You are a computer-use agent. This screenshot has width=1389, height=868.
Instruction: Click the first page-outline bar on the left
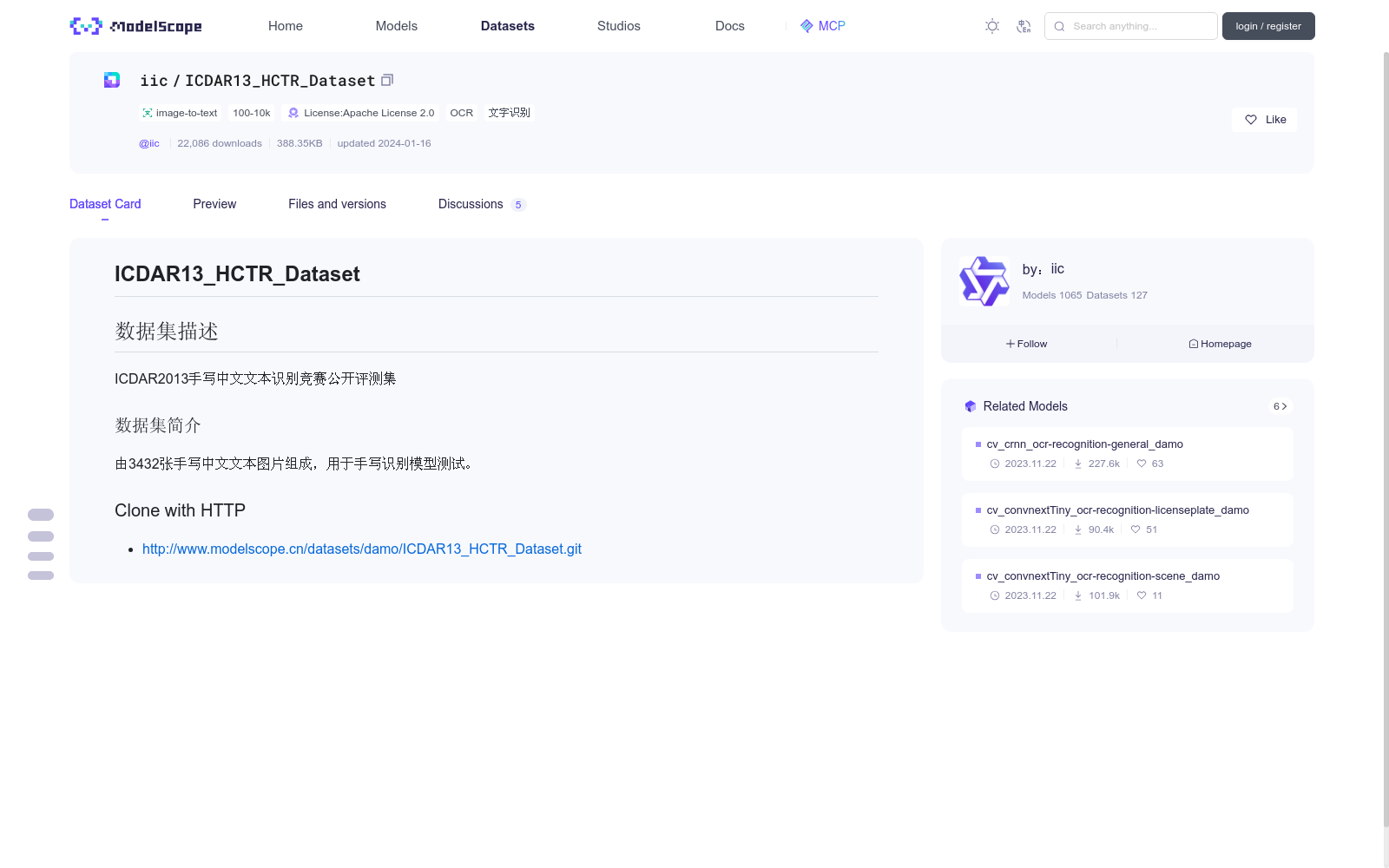[41, 515]
